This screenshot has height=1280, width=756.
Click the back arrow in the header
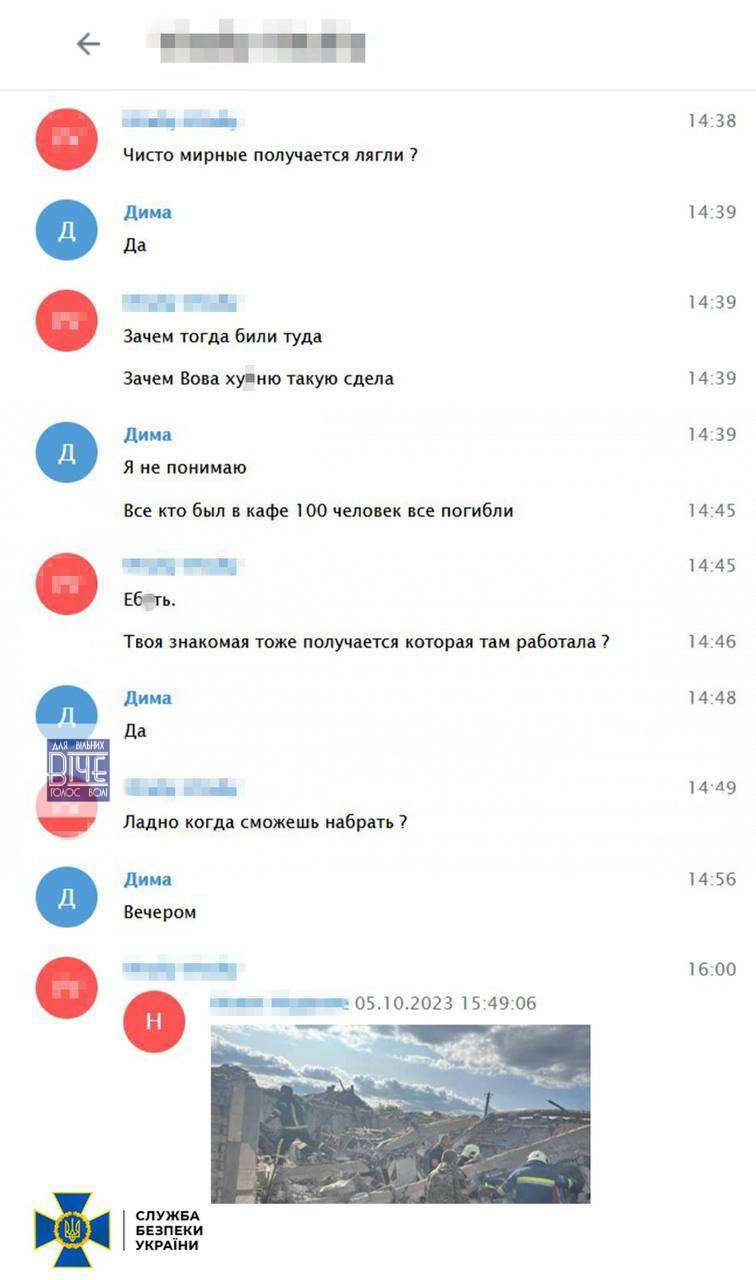(88, 43)
